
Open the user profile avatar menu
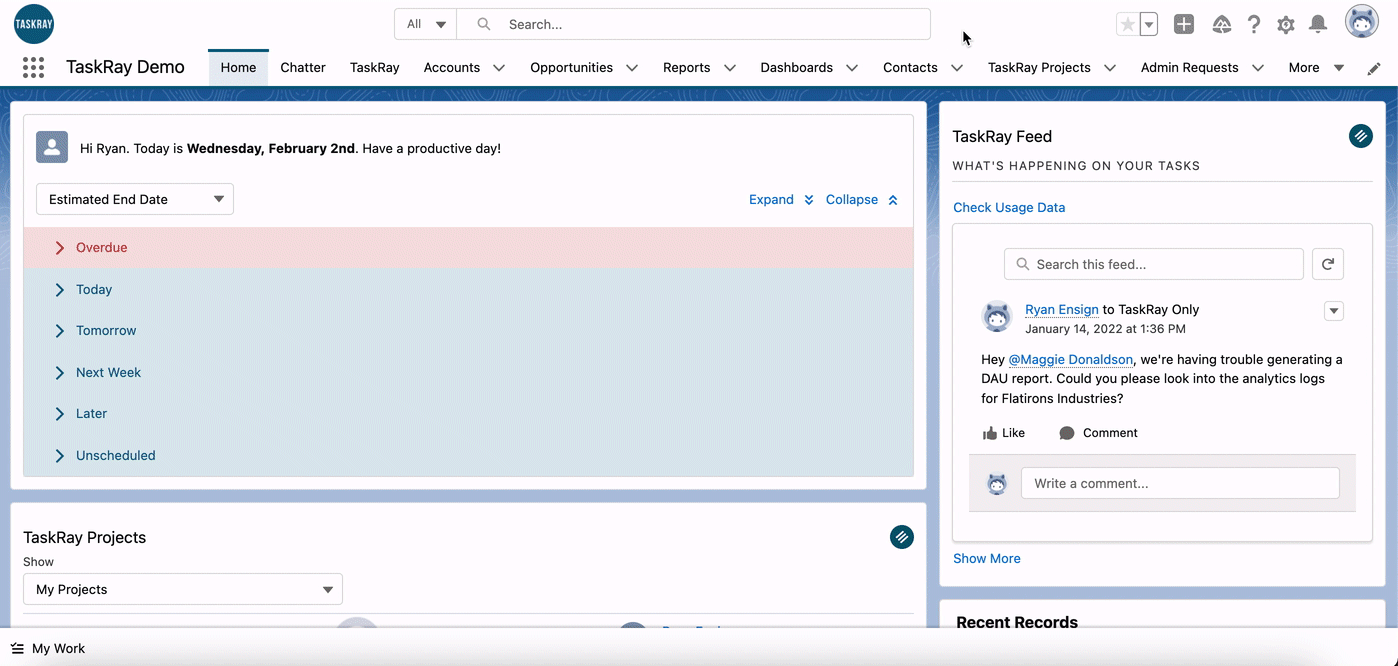pos(1362,22)
